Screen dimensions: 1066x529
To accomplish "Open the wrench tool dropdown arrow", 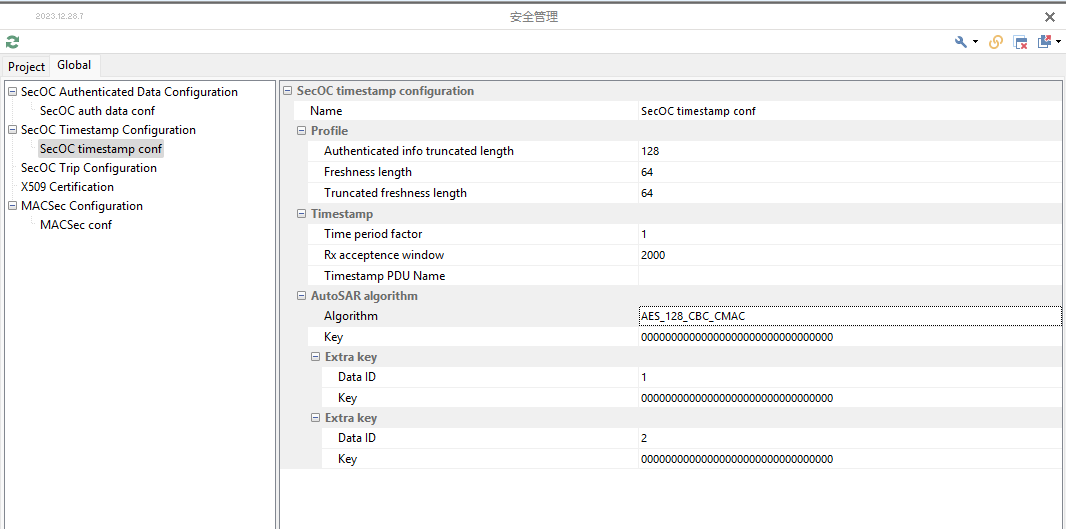I will pos(976,41).
